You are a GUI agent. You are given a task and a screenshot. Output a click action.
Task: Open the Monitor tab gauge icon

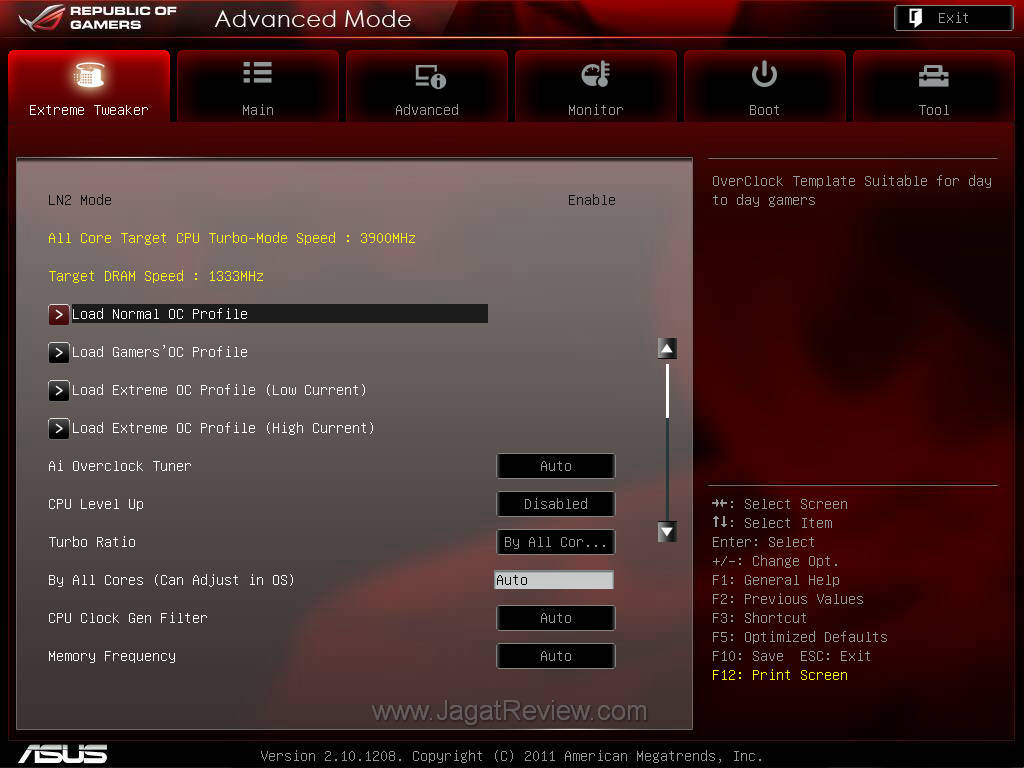click(x=595, y=75)
